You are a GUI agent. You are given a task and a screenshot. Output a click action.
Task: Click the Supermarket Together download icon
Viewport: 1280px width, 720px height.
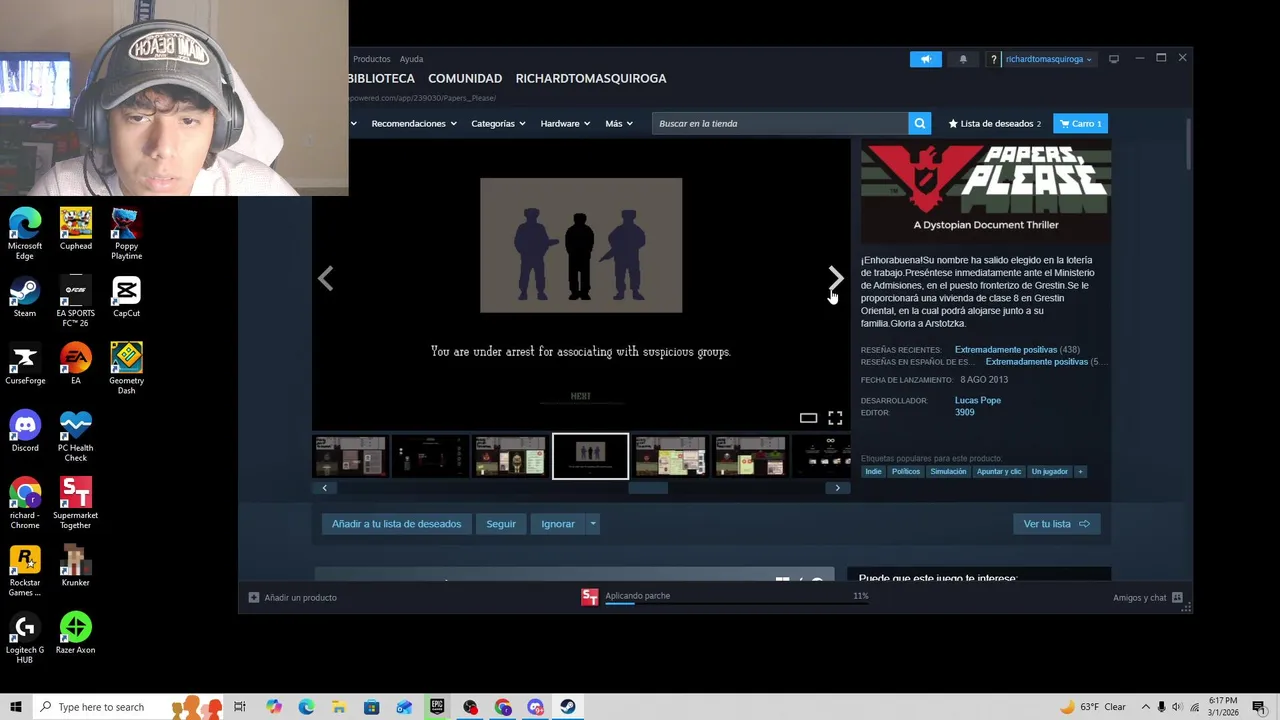click(590, 597)
